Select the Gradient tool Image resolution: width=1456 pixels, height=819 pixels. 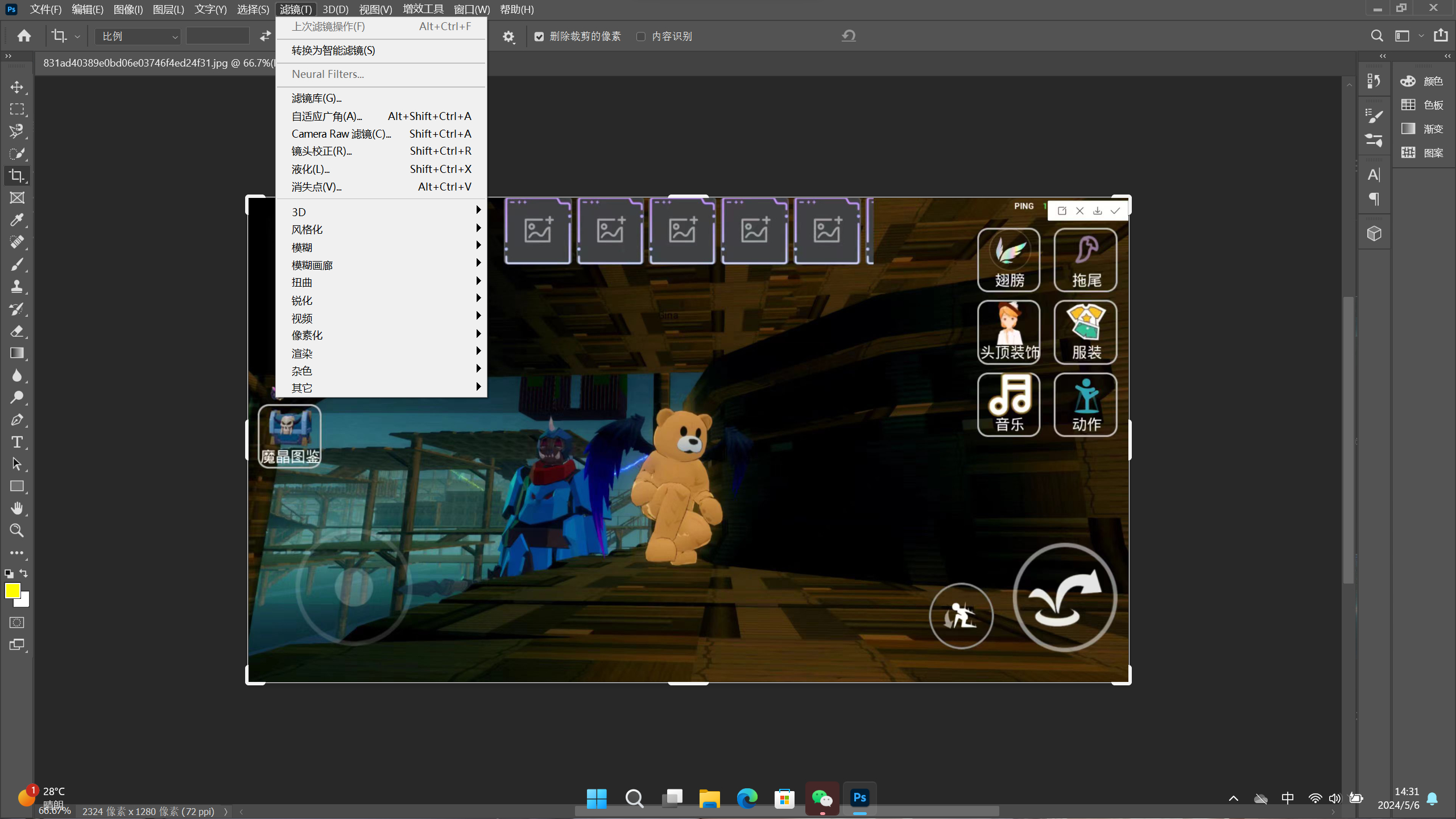17,353
